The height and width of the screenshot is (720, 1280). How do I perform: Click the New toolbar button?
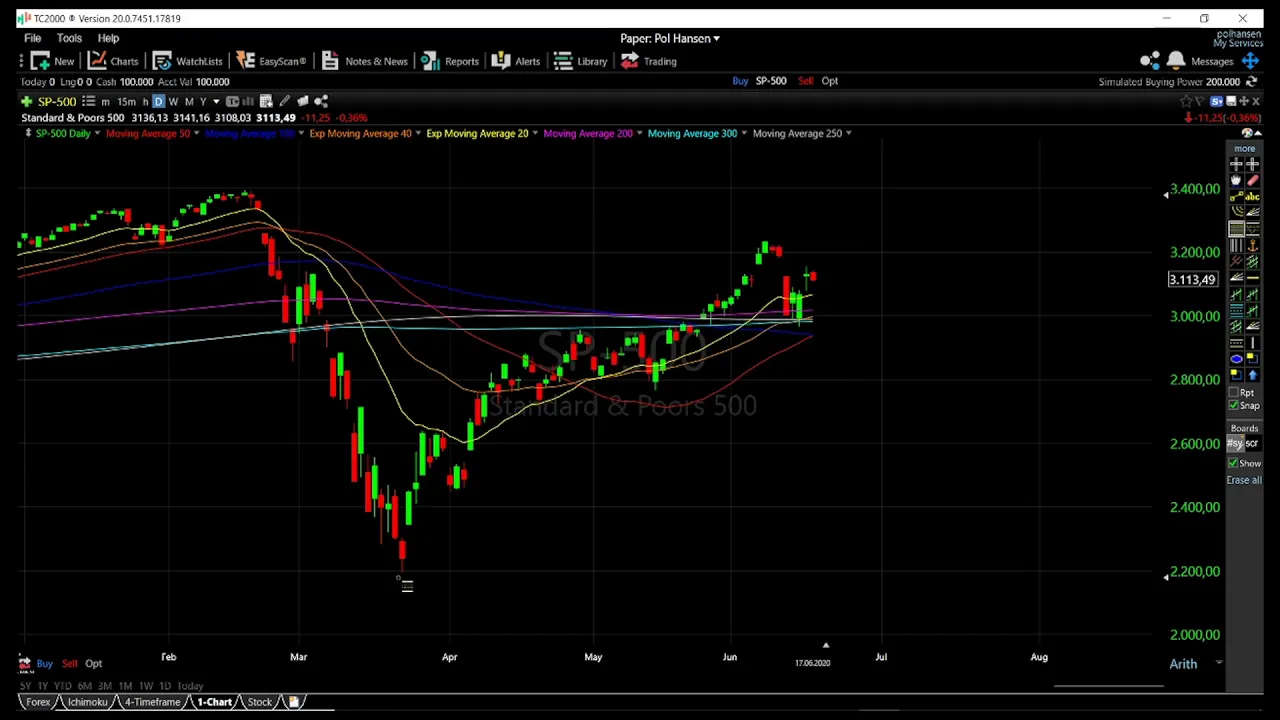point(52,61)
